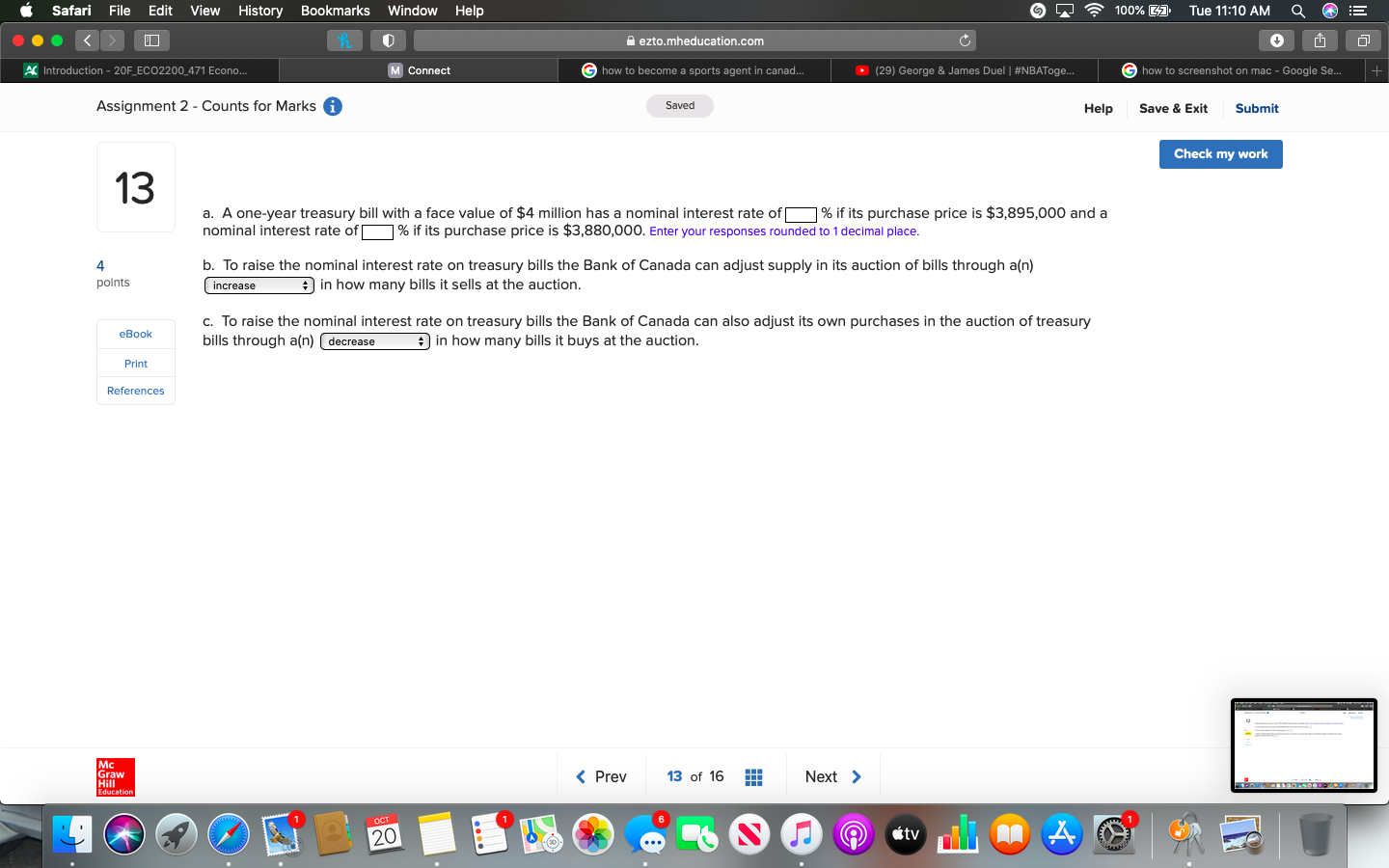Toggle the Safari sidebar icon
The image size is (1389, 868).
[151, 41]
